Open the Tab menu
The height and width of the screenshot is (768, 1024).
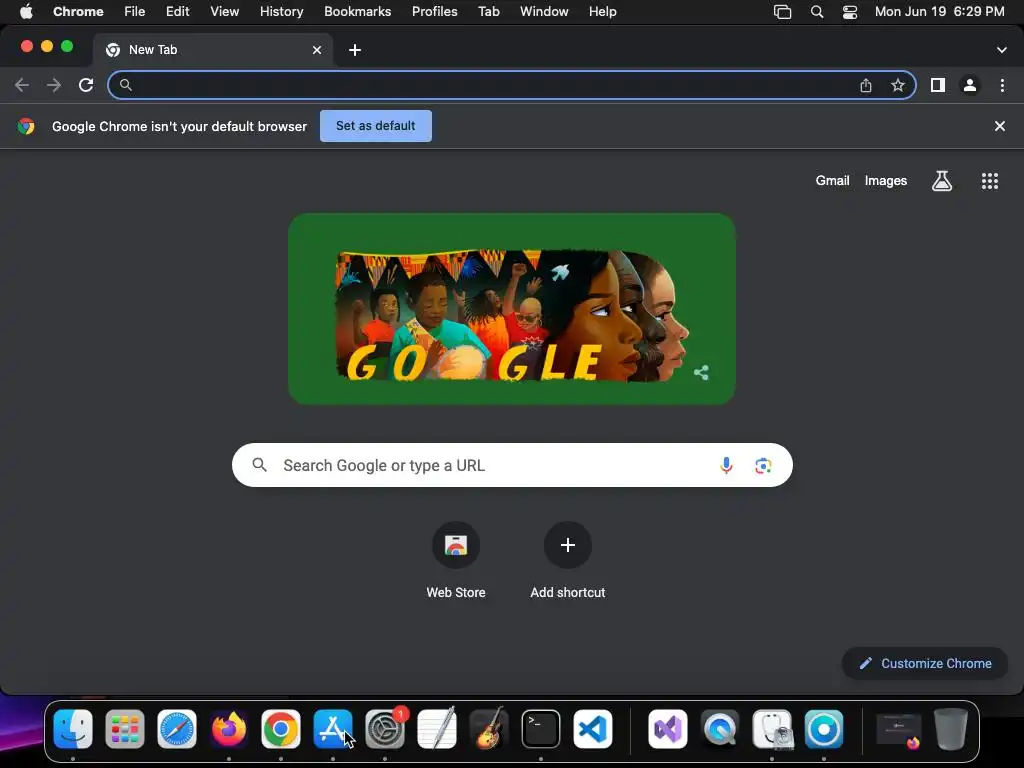coord(488,12)
